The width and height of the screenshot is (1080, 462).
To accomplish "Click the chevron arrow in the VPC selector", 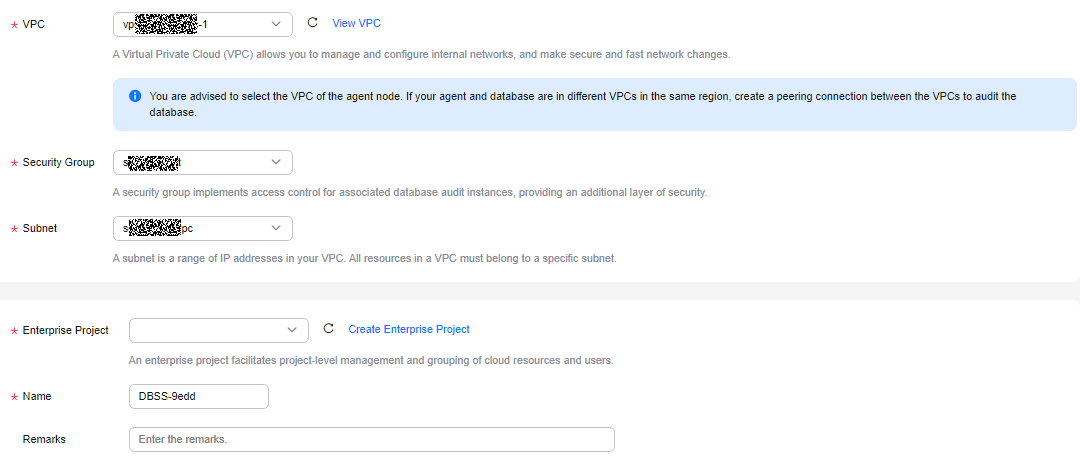I will click(x=276, y=23).
